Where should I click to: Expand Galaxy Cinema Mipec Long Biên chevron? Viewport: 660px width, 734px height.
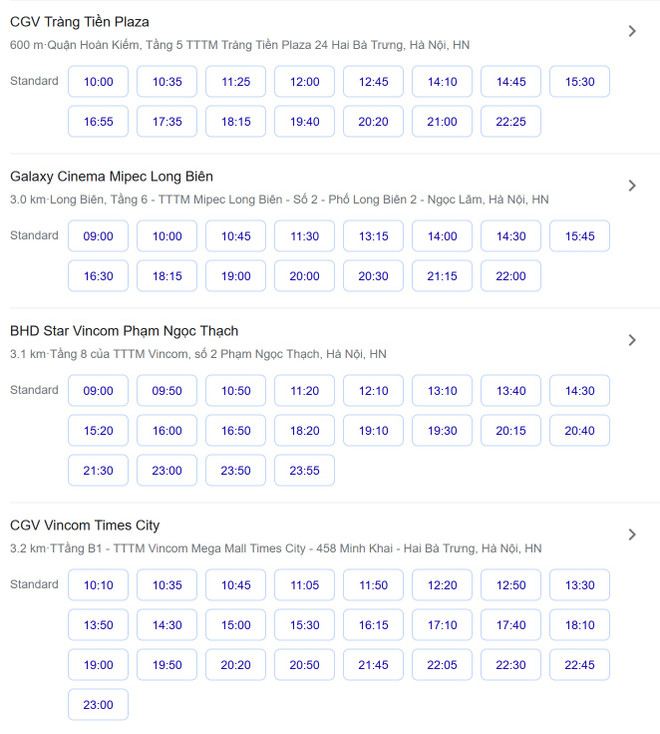tap(631, 186)
